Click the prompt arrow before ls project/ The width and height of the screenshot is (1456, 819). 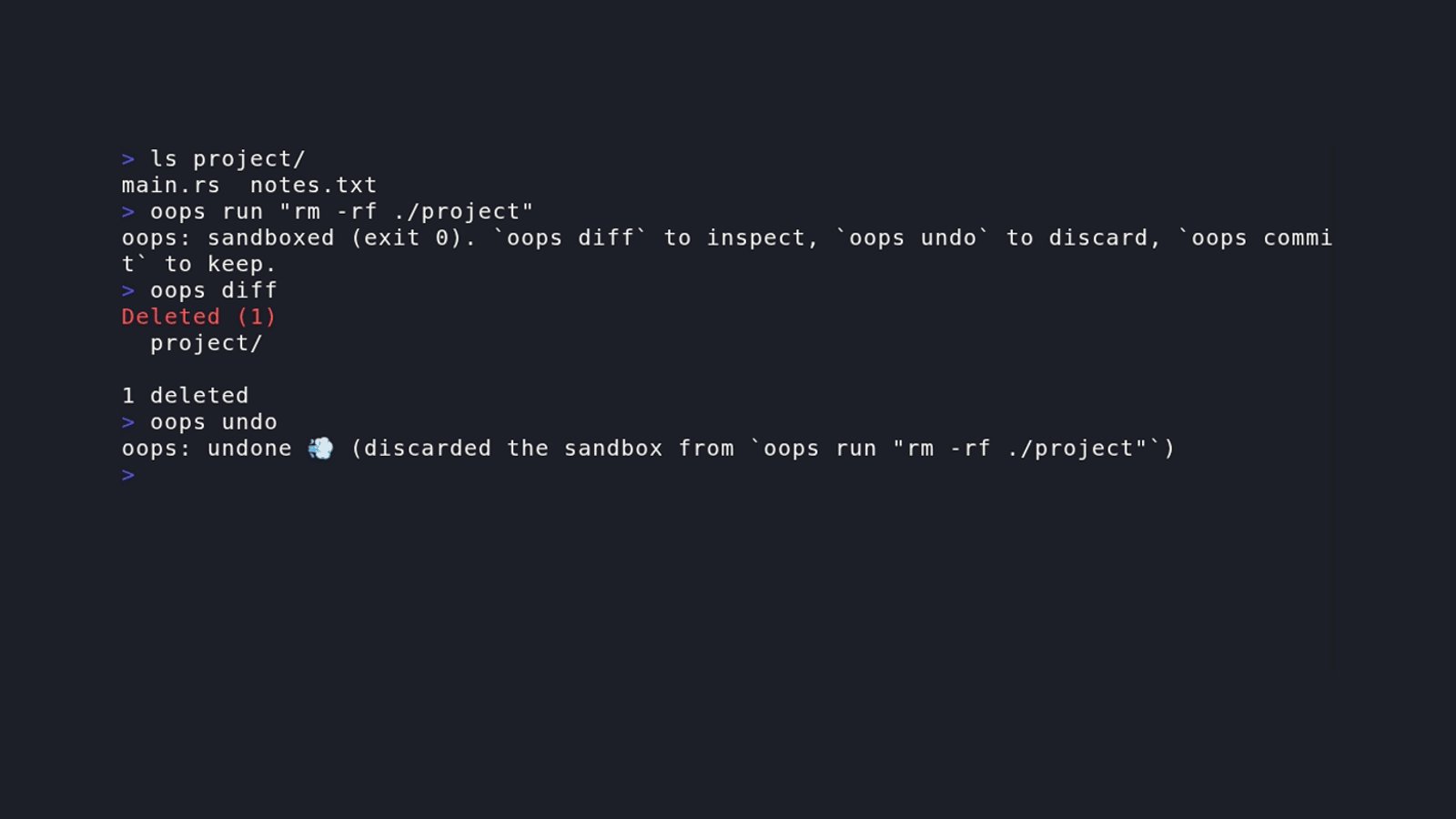pos(128,159)
